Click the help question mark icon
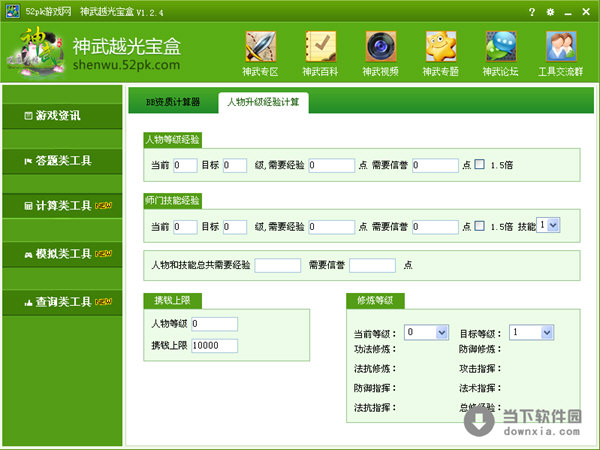The width and height of the screenshot is (600, 450). (532, 12)
